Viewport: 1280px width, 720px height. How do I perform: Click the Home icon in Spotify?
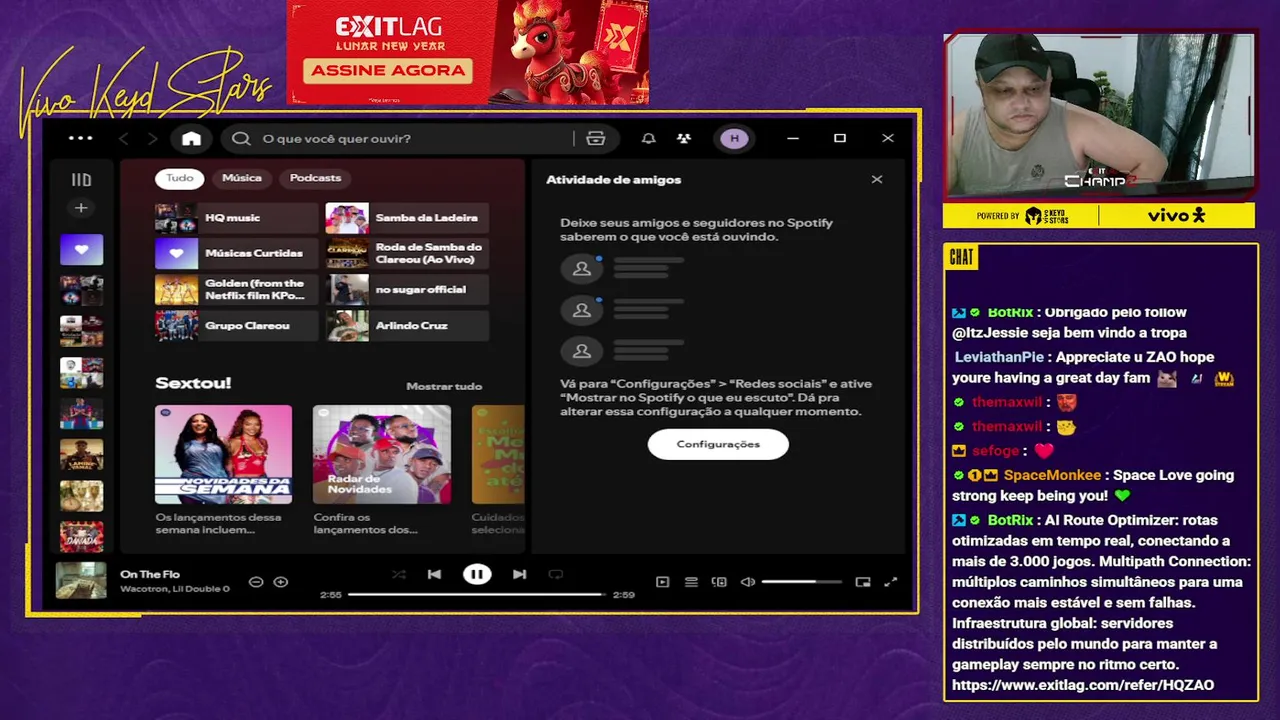[x=191, y=138]
